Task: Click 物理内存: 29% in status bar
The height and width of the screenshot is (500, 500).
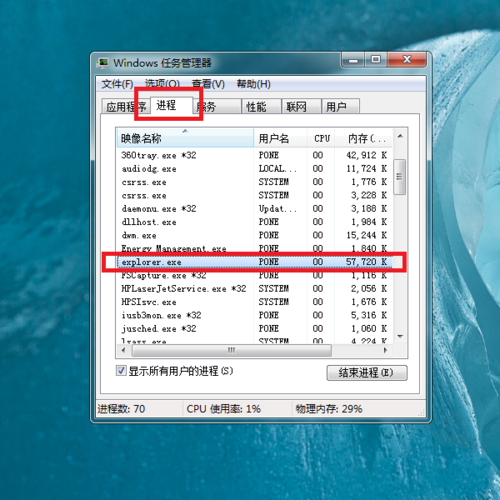Action: click(329, 409)
